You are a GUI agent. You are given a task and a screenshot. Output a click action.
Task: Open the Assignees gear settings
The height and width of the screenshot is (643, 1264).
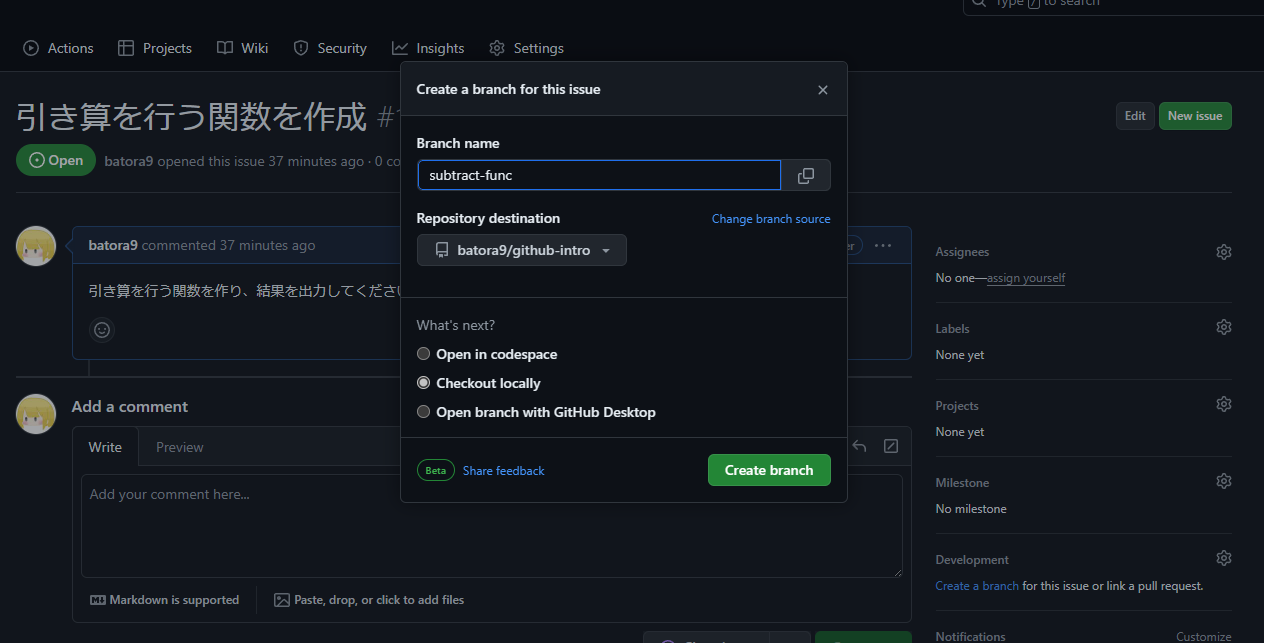pos(1223,252)
